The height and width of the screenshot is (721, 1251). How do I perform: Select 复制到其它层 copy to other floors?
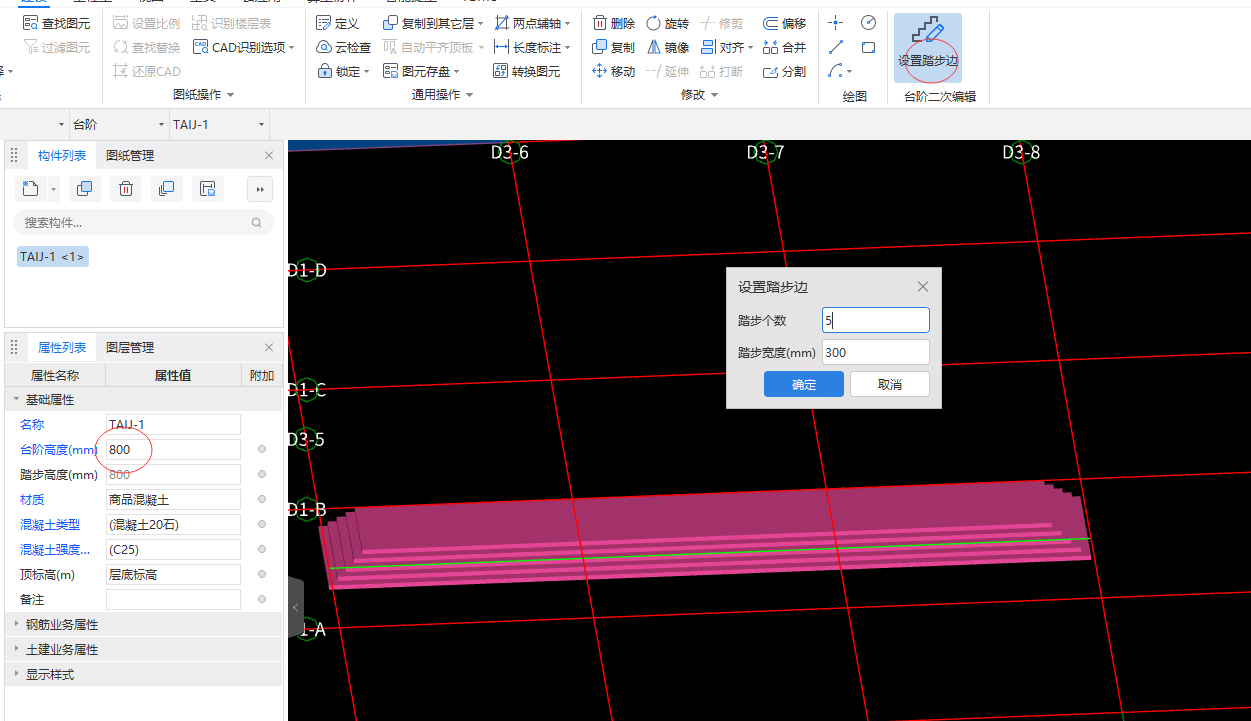(x=433, y=23)
